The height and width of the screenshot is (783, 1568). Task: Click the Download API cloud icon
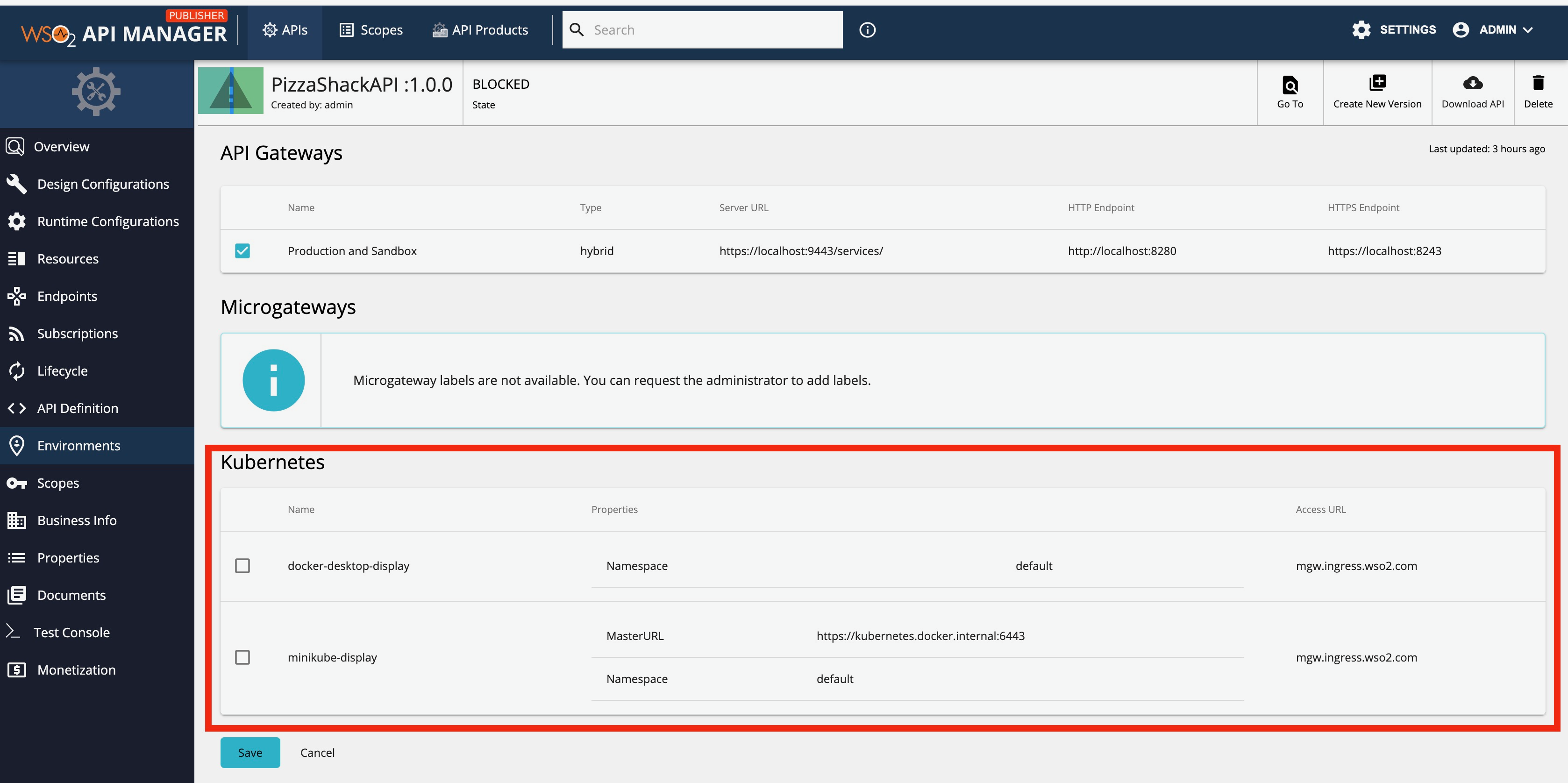pos(1472,83)
